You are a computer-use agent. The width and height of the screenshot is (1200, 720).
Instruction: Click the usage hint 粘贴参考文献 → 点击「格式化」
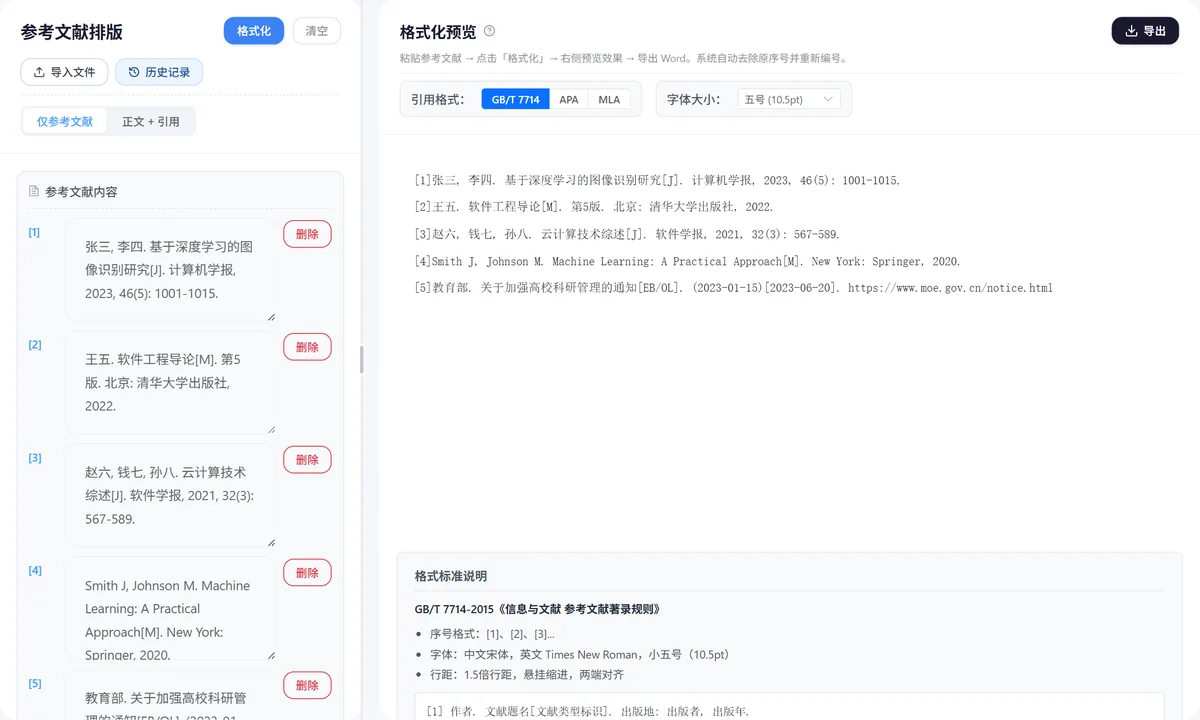623,58
